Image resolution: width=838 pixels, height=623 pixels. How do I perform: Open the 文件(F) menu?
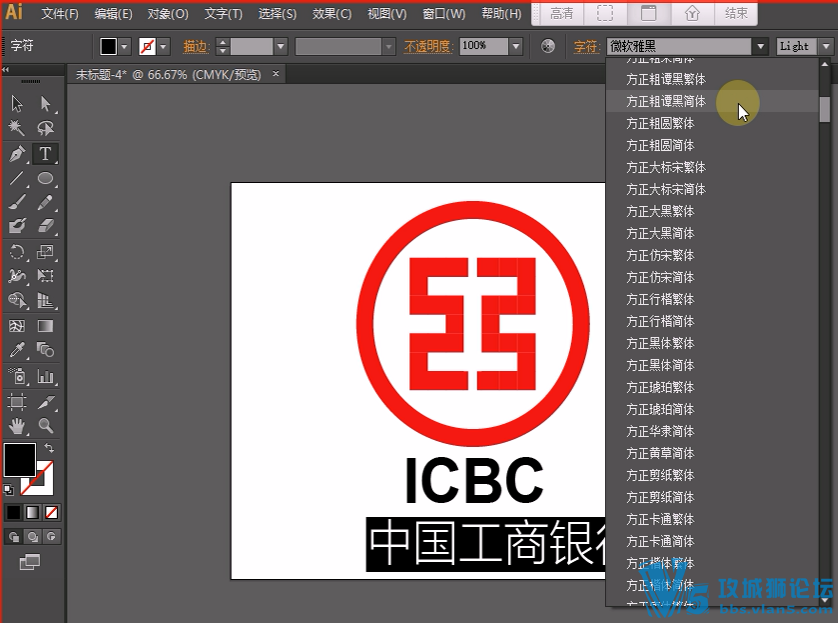60,14
